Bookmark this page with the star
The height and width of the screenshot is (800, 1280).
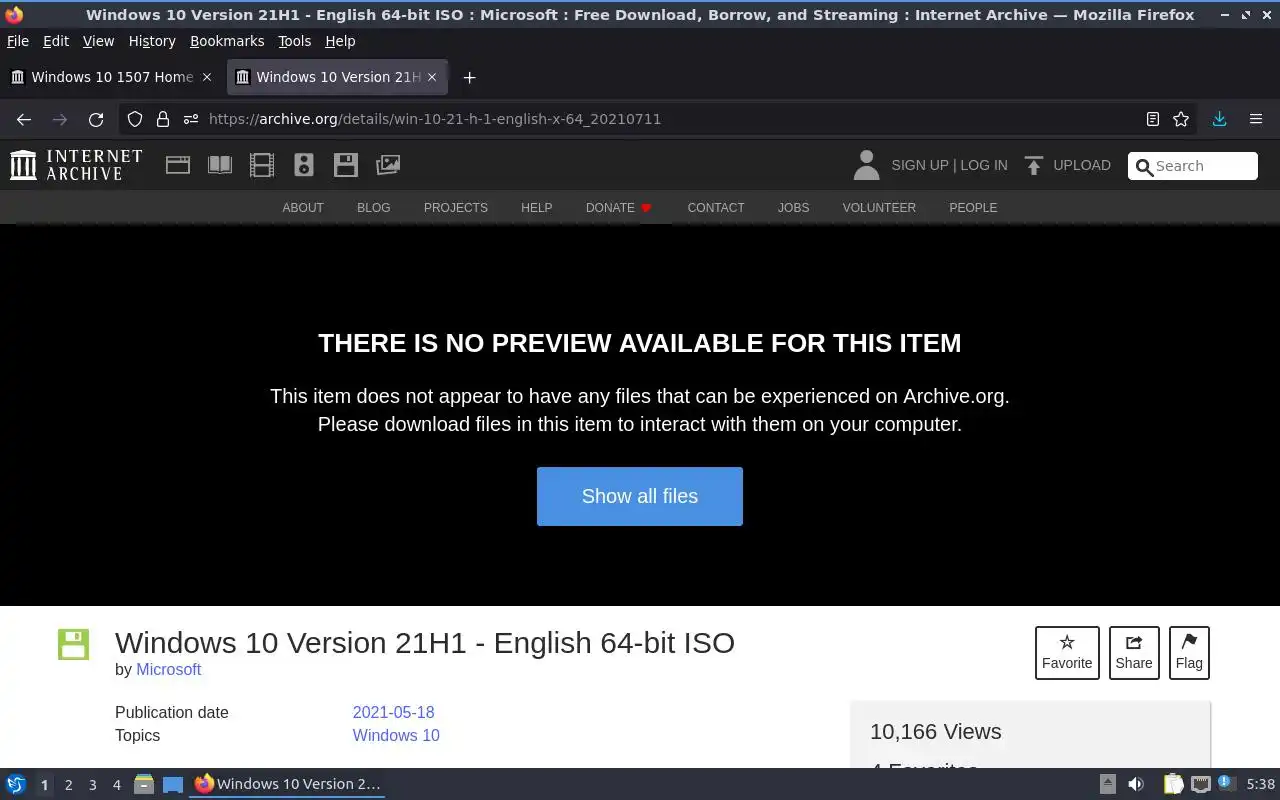click(x=1181, y=119)
